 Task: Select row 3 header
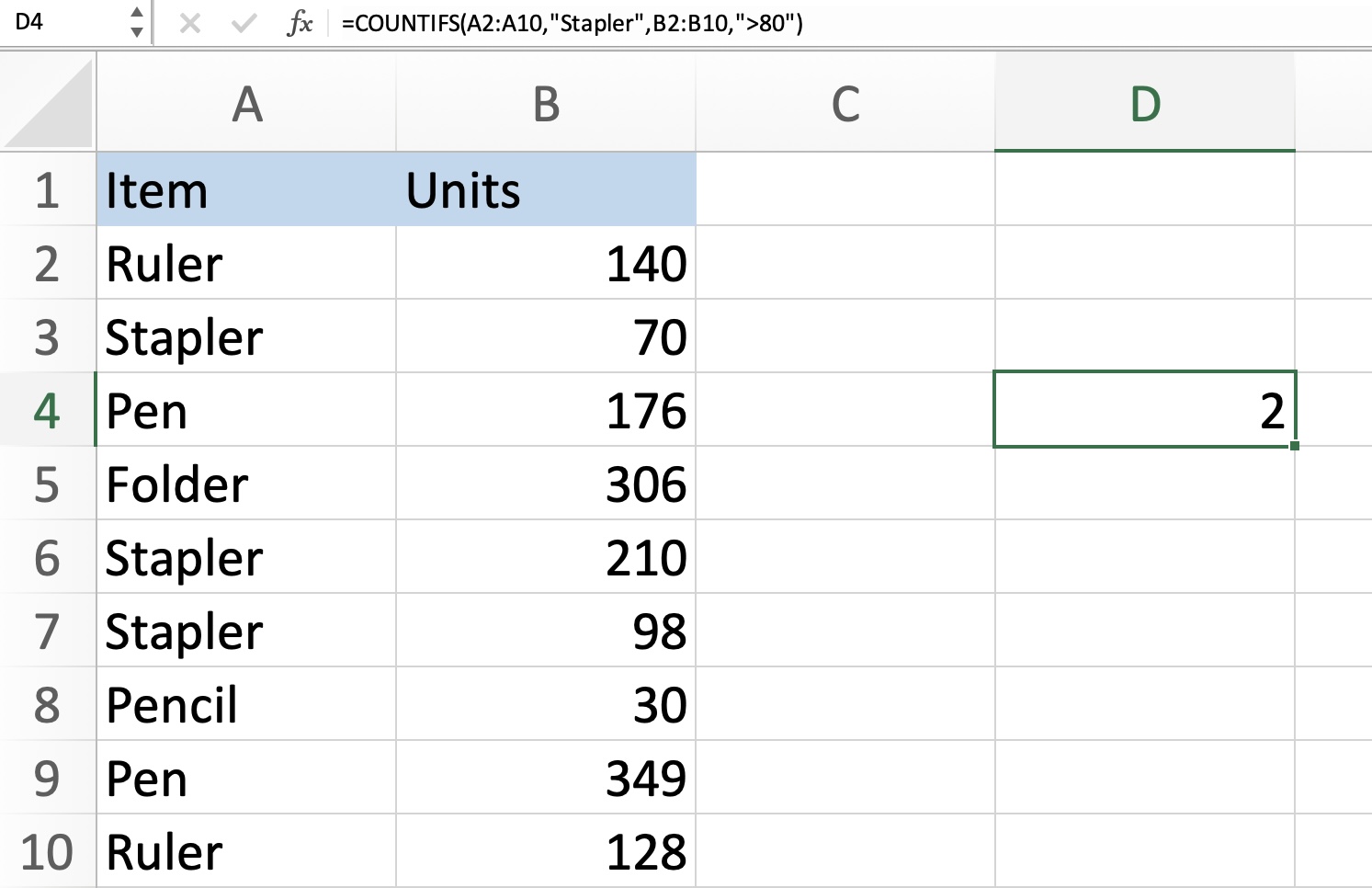point(48,336)
